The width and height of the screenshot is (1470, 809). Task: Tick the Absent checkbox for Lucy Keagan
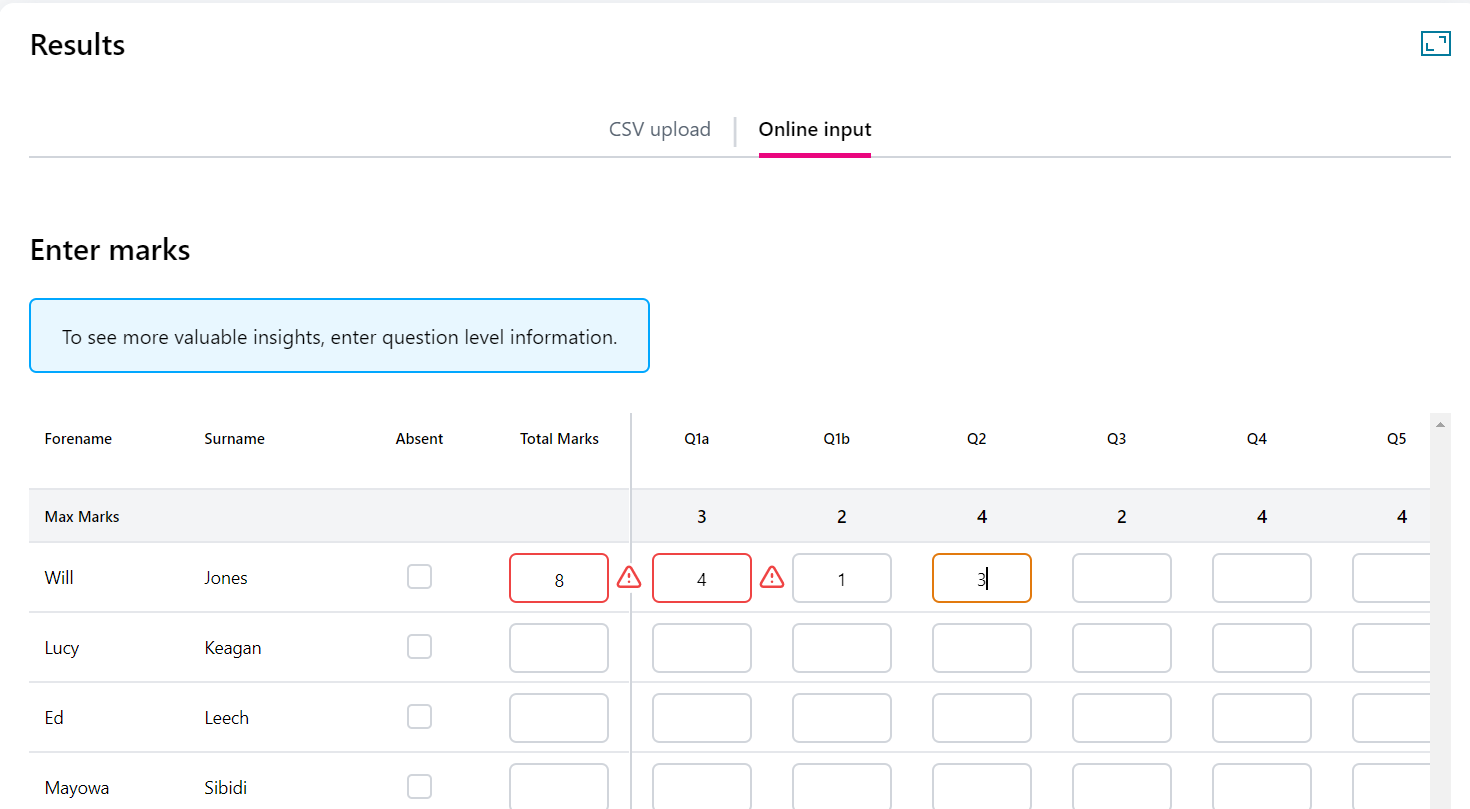(419, 647)
